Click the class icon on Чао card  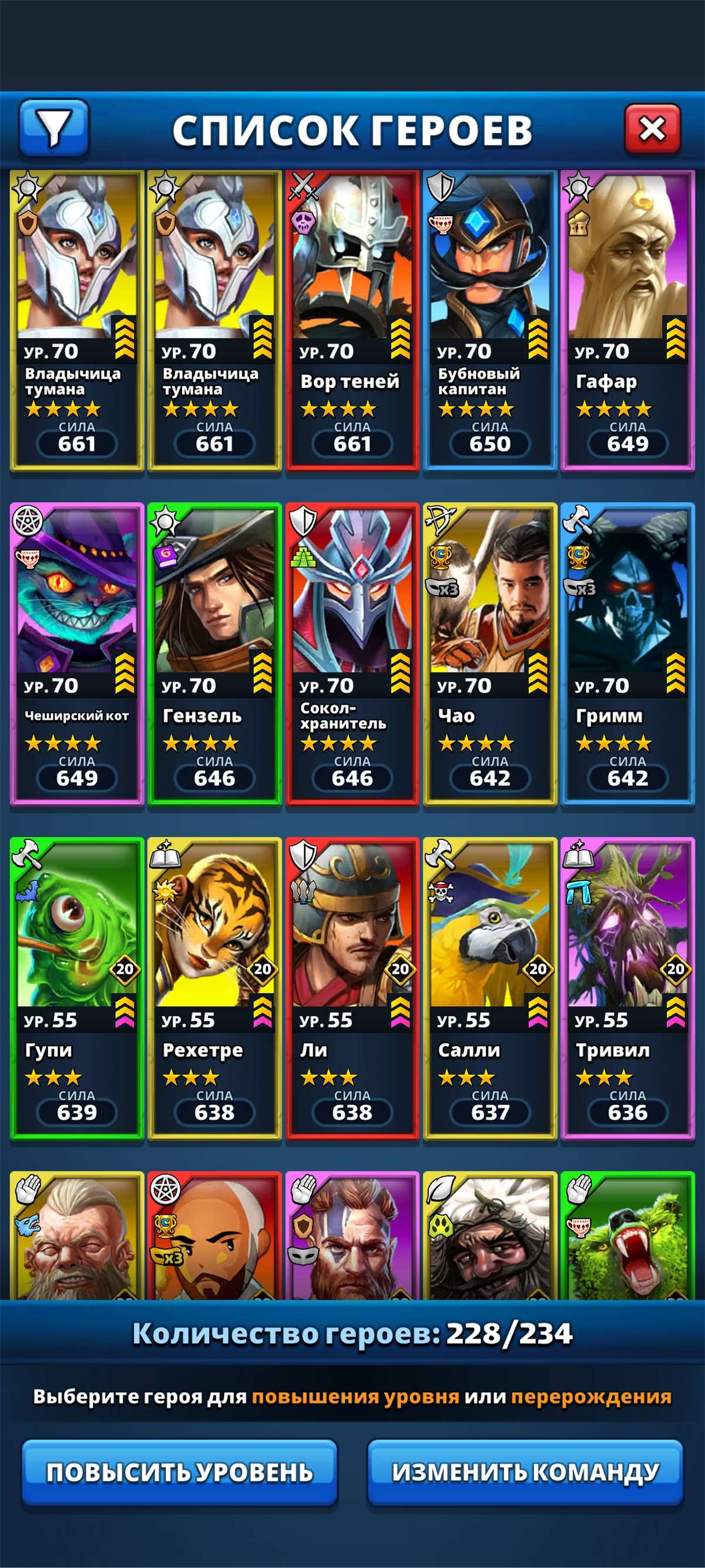click(441, 520)
